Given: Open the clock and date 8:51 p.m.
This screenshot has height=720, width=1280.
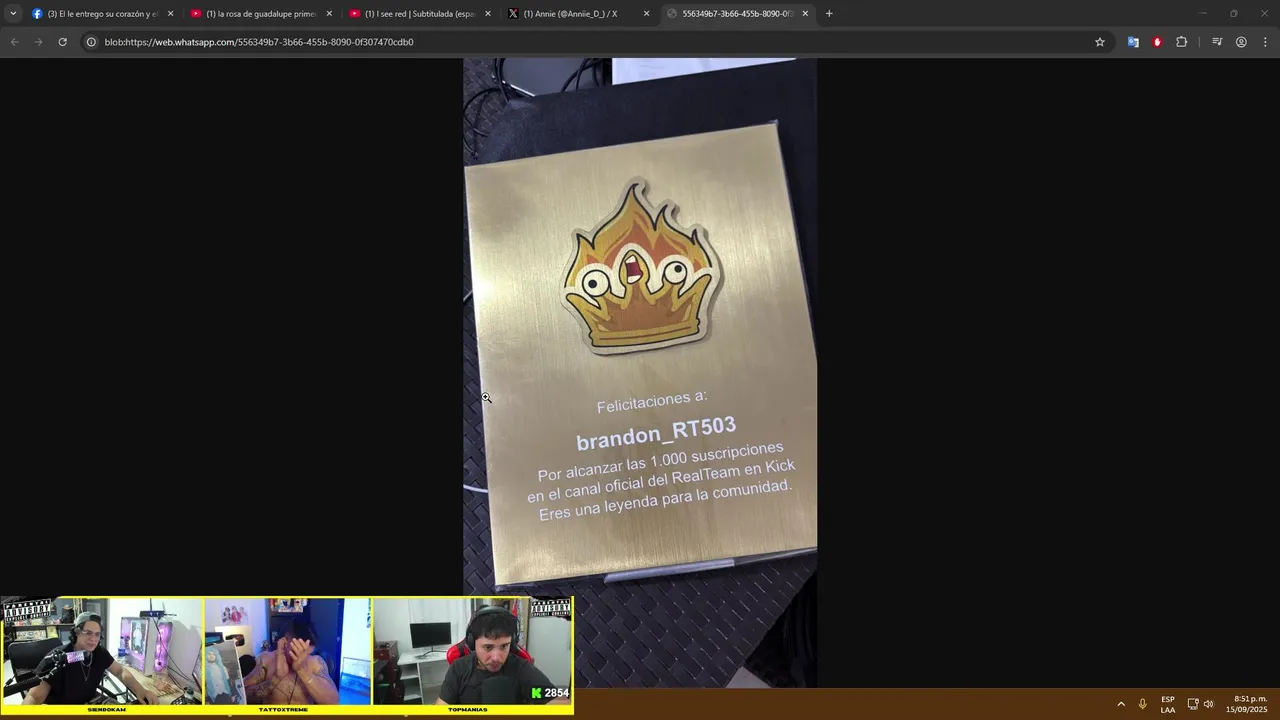Looking at the screenshot, I should [1247, 704].
